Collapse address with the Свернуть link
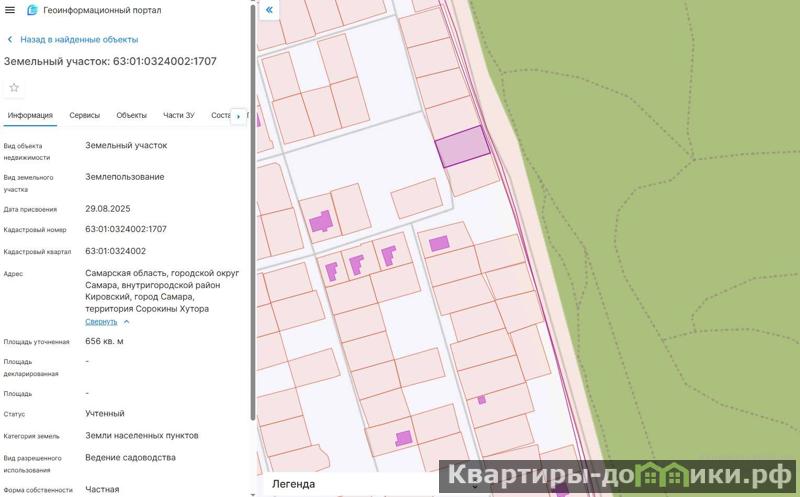 [101, 322]
